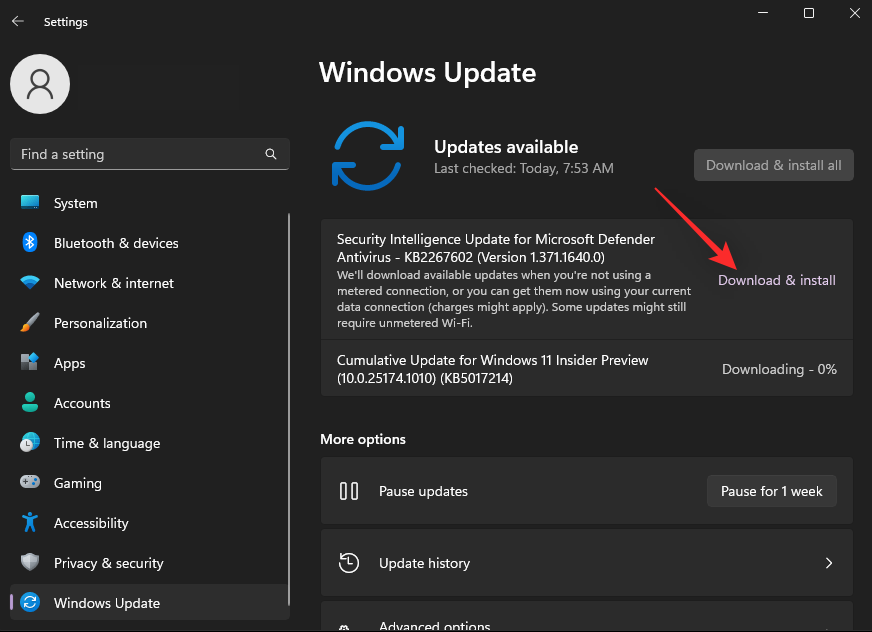Open Privacy & security settings

tap(110, 563)
